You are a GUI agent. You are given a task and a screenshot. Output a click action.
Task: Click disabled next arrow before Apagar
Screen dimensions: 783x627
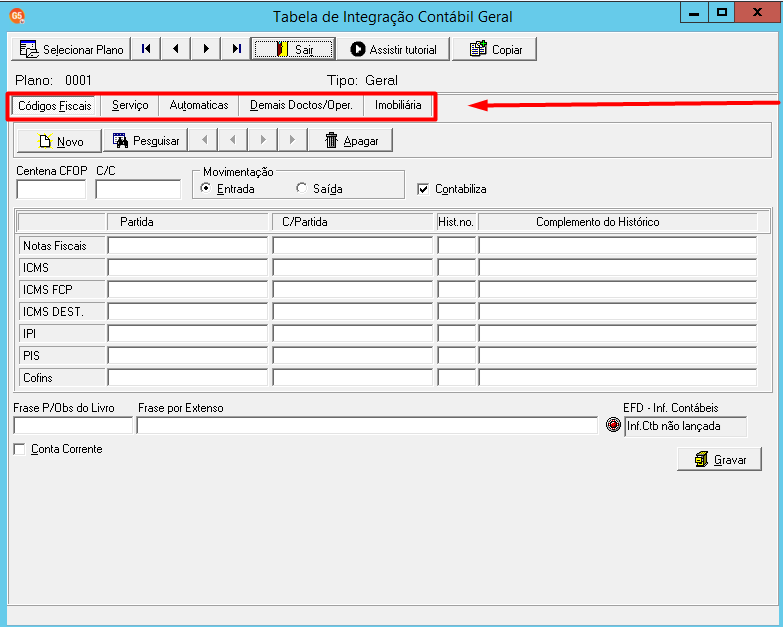click(263, 140)
